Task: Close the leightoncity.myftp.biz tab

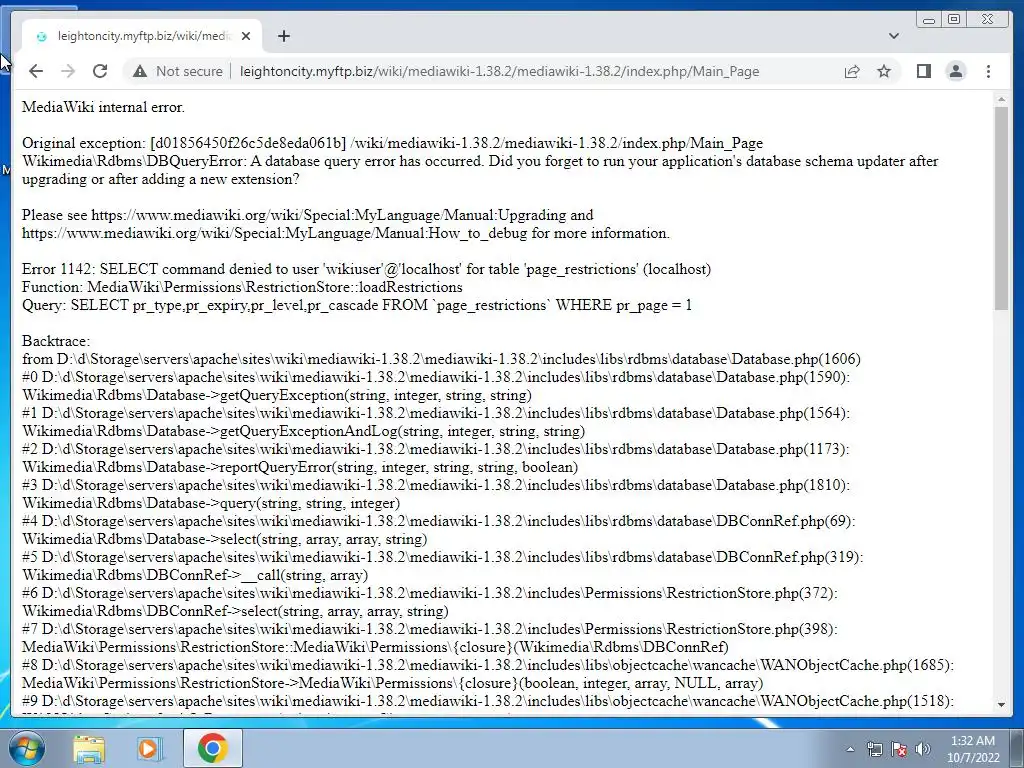Action: tap(246, 36)
